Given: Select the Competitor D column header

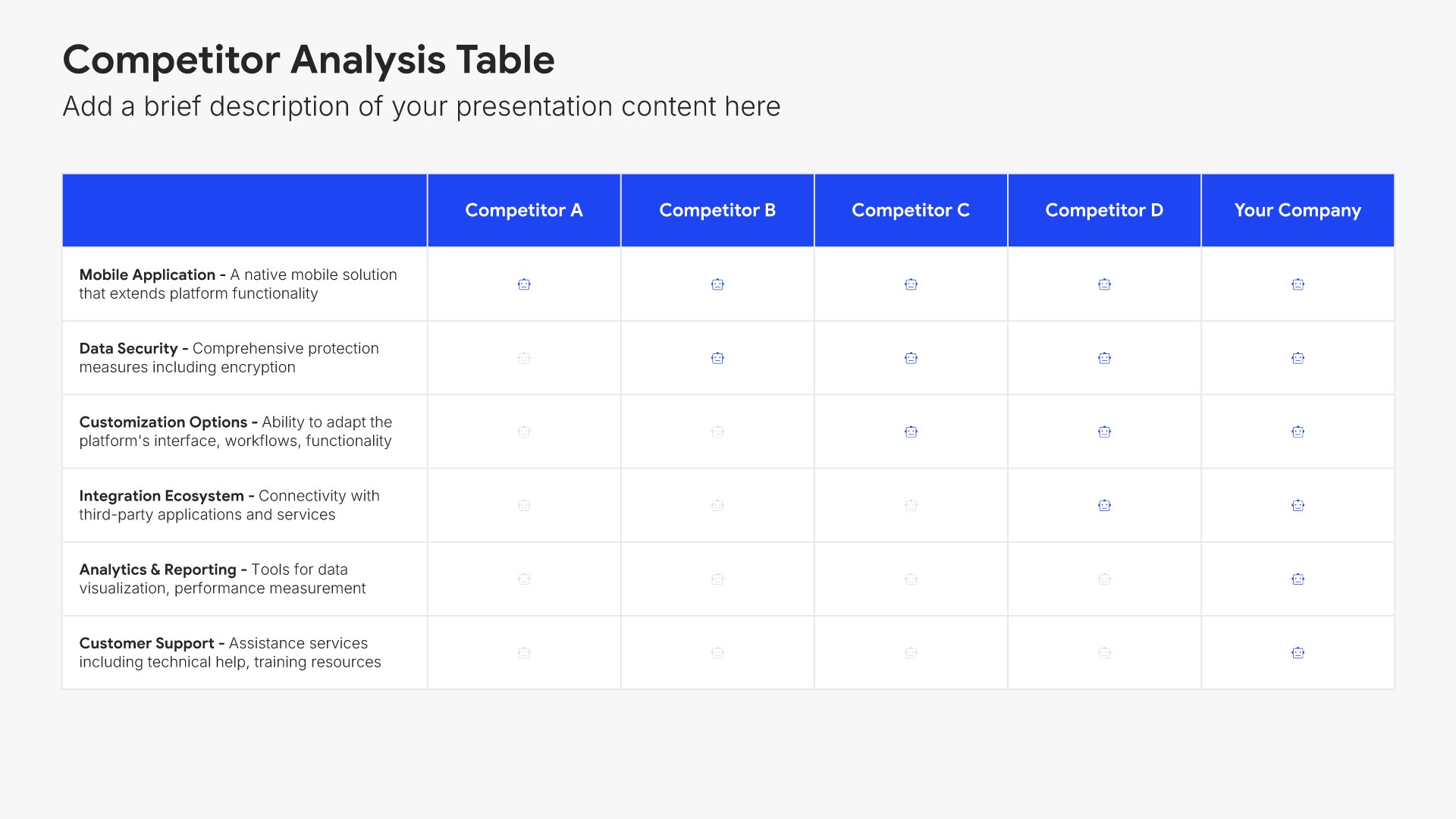Looking at the screenshot, I should pyautogui.click(x=1104, y=210).
